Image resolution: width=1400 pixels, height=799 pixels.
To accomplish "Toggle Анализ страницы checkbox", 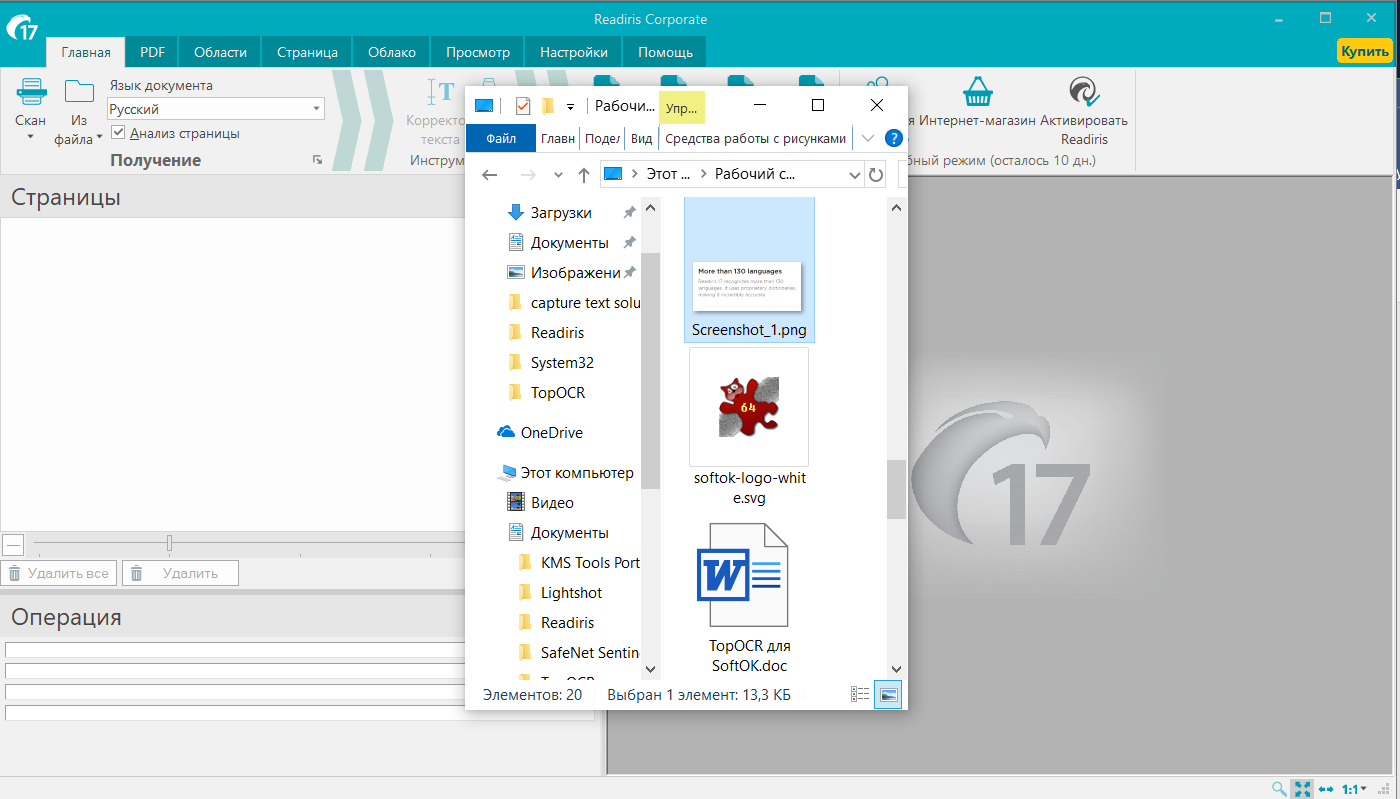I will pyautogui.click(x=118, y=133).
